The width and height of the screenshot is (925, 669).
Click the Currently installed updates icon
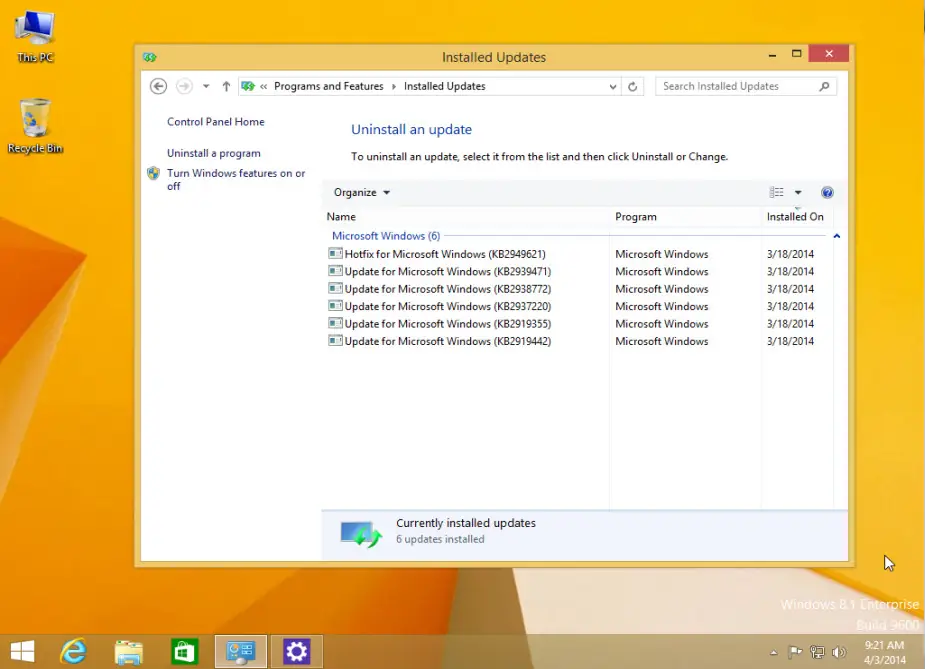361,533
